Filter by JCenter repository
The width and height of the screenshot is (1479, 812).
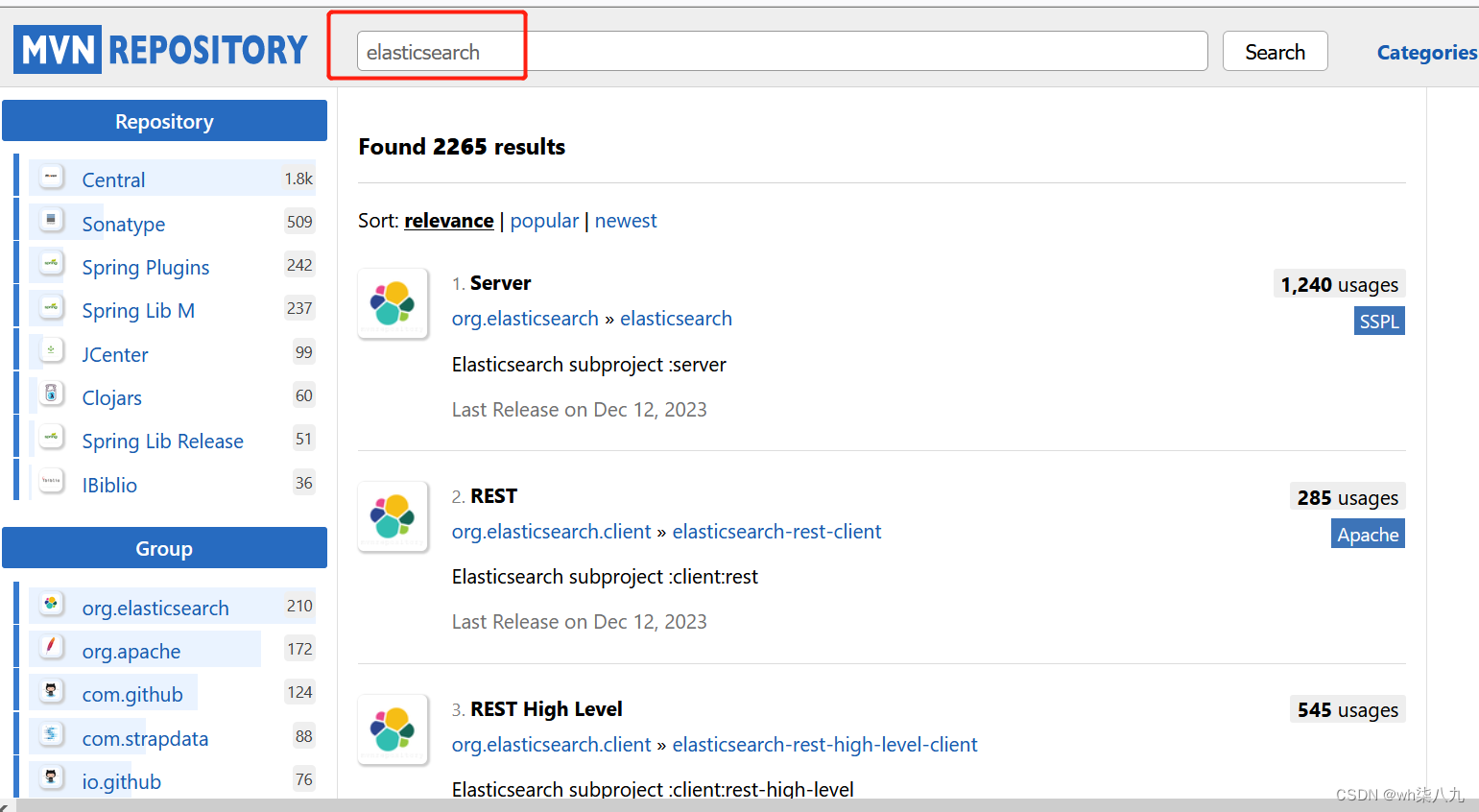[115, 354]
